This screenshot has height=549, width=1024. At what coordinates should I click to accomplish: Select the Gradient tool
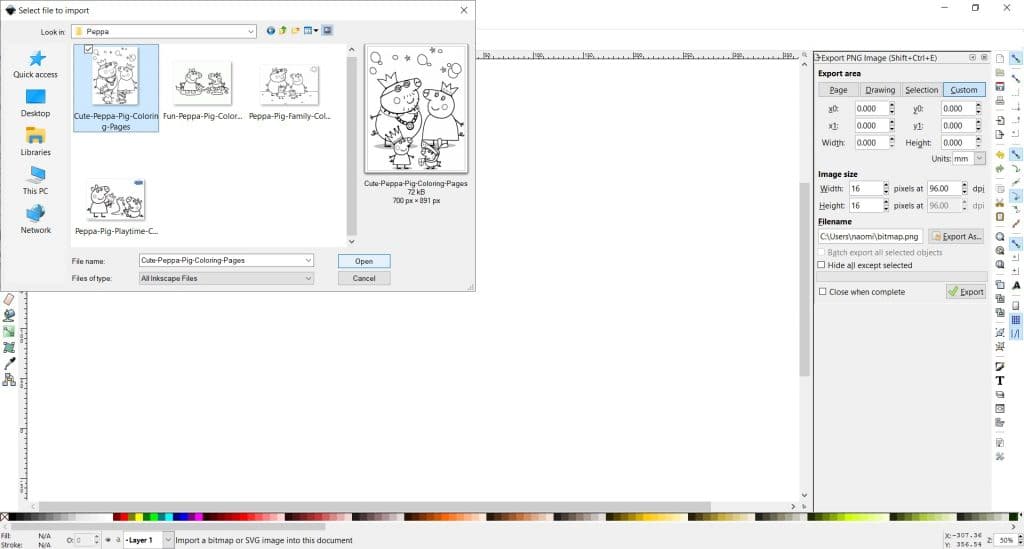coord(8,332)
